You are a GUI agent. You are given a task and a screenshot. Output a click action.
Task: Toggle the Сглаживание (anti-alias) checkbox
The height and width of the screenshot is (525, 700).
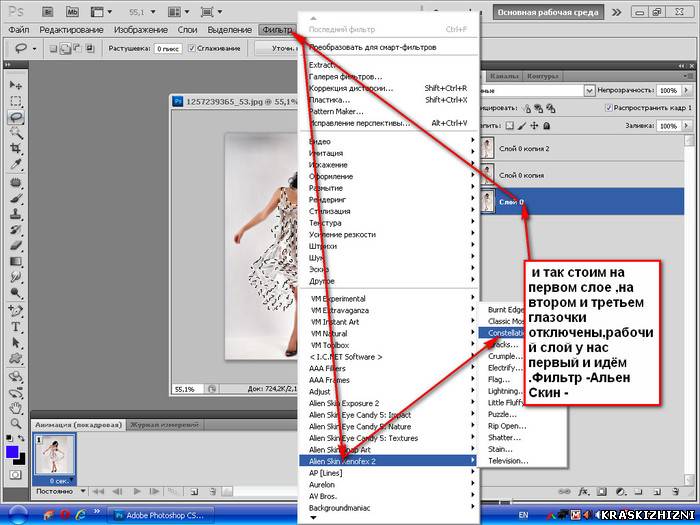[192, 48]
